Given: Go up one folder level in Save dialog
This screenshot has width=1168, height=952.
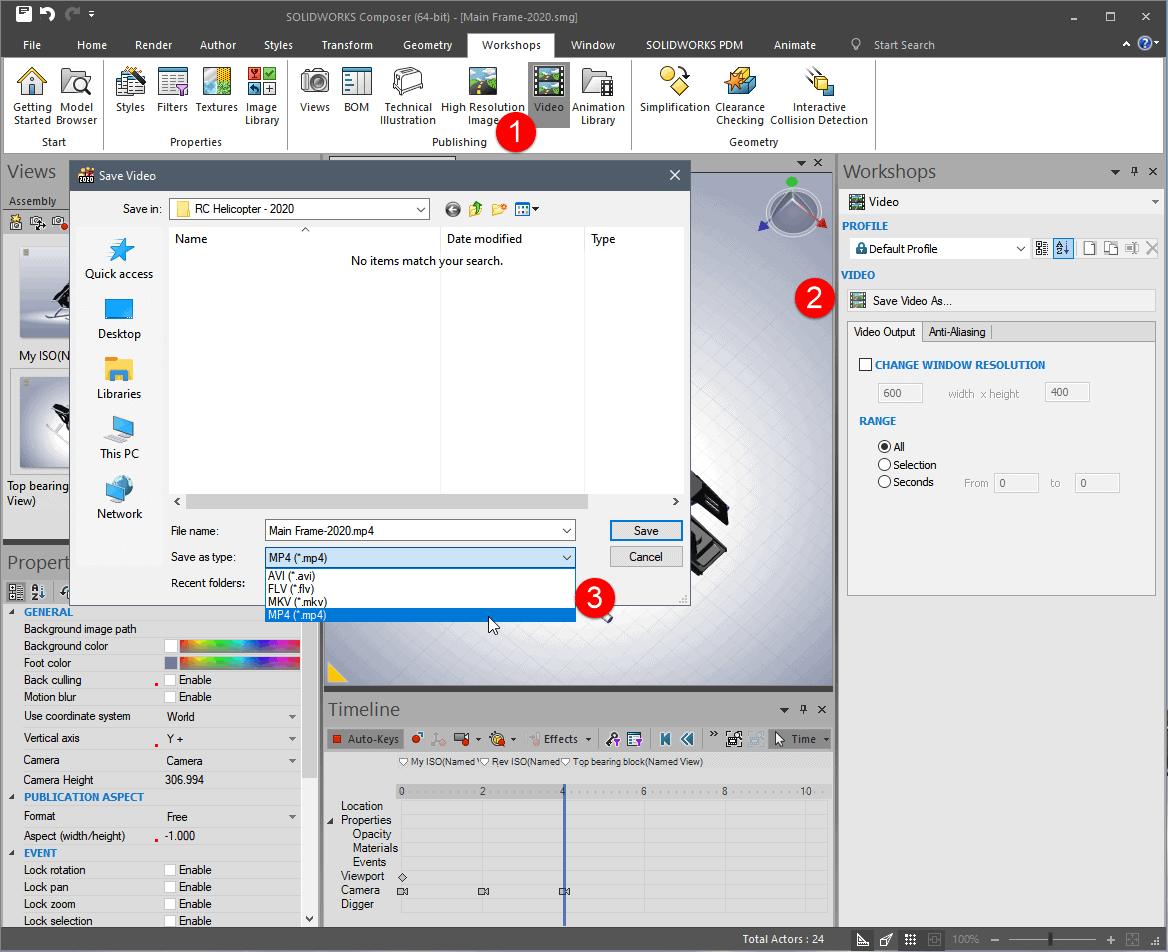Looking at the screenshot, I should pos(475,209).
